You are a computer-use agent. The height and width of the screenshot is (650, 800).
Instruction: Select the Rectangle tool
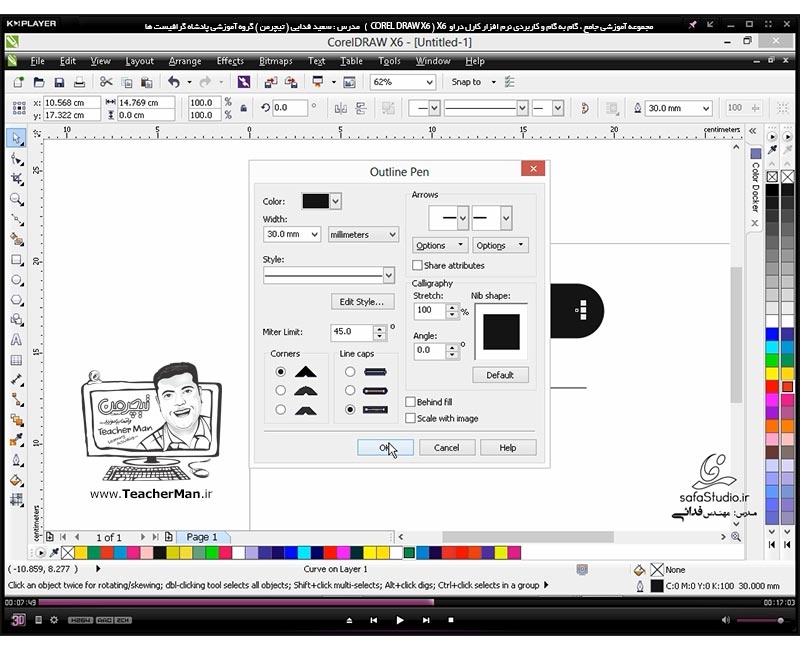(16, 260)
